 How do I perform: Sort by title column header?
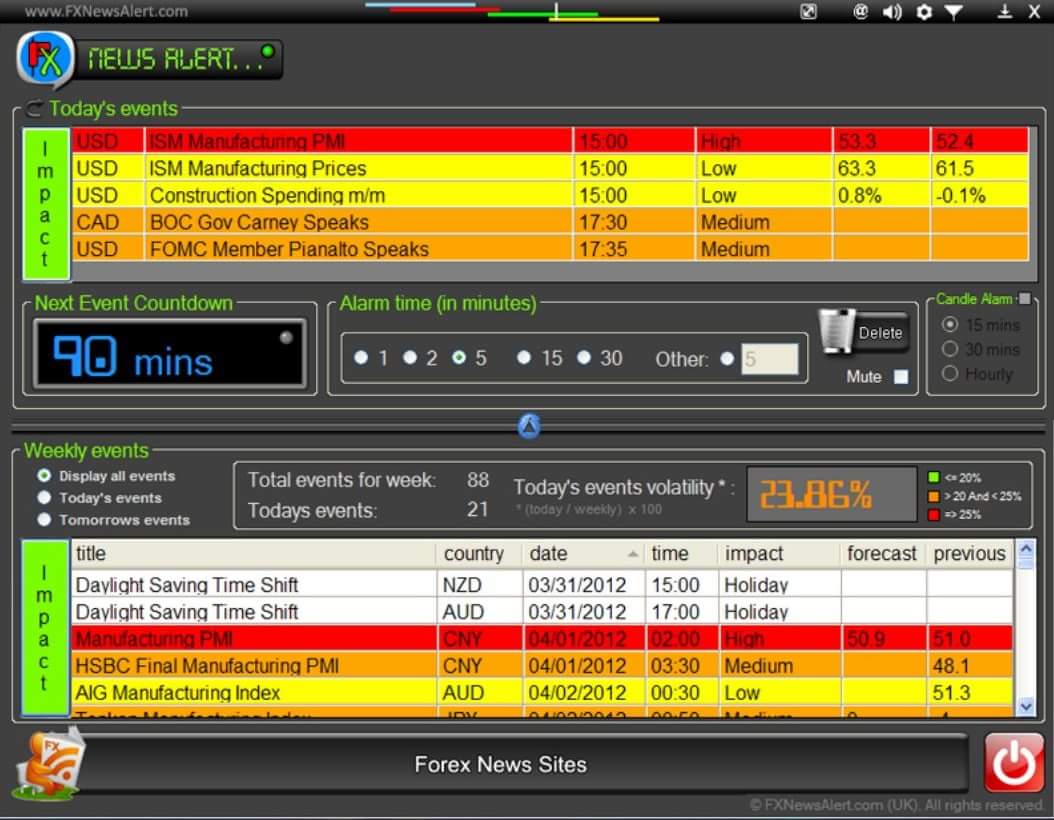254,554
